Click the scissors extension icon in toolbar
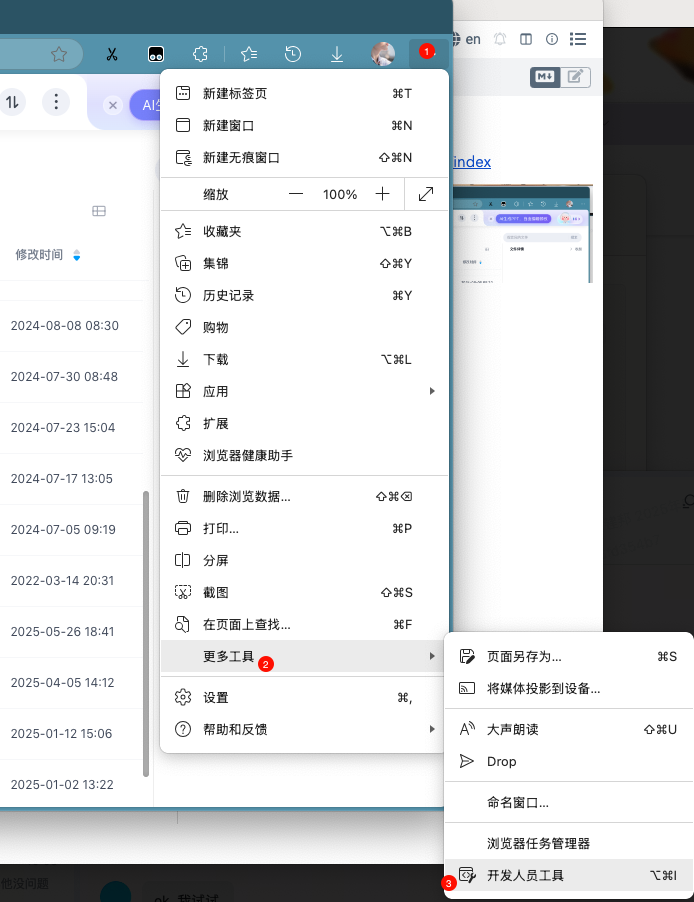 (112, 55)
